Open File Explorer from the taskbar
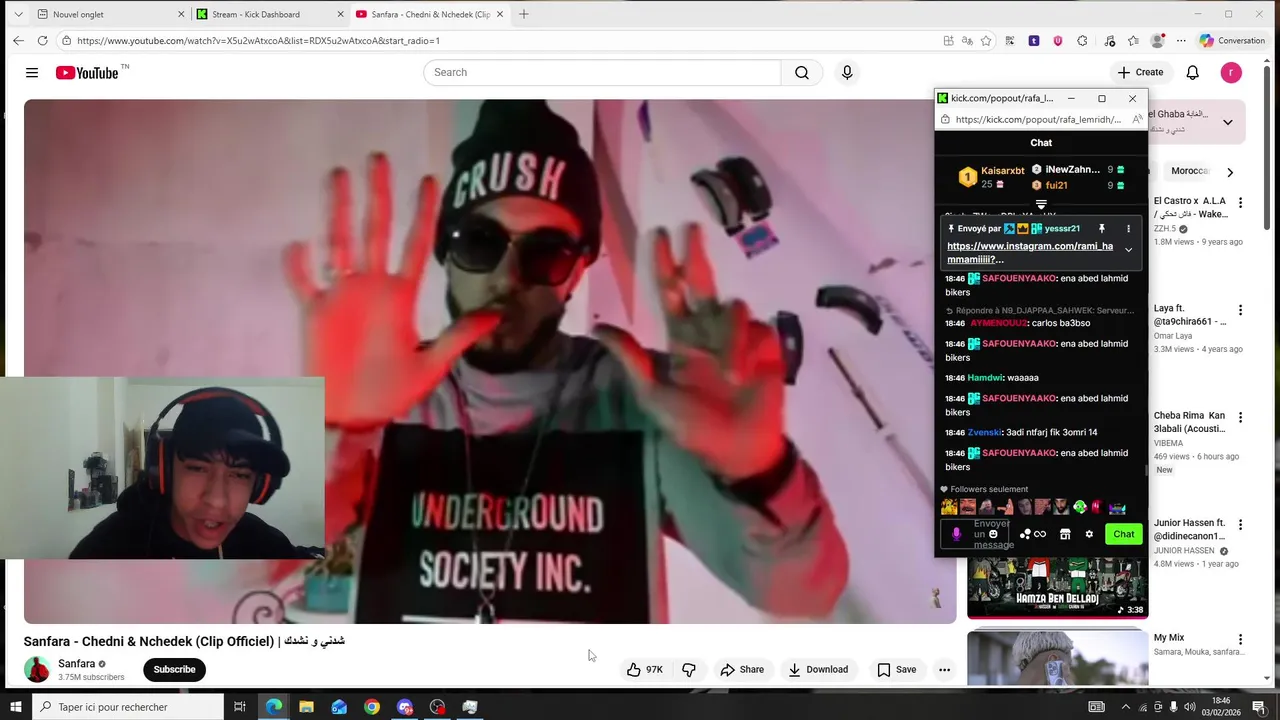The width and height of the screenshot is (1280, 720). [x=306, y=707]
